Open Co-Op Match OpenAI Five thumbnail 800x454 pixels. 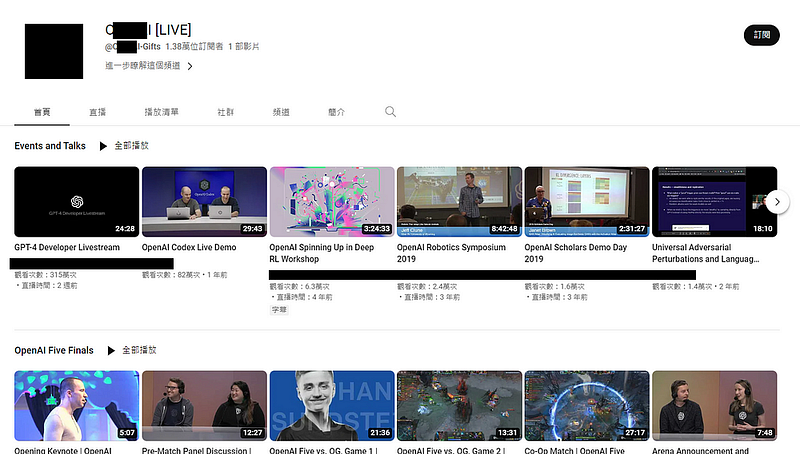[587, 406]
